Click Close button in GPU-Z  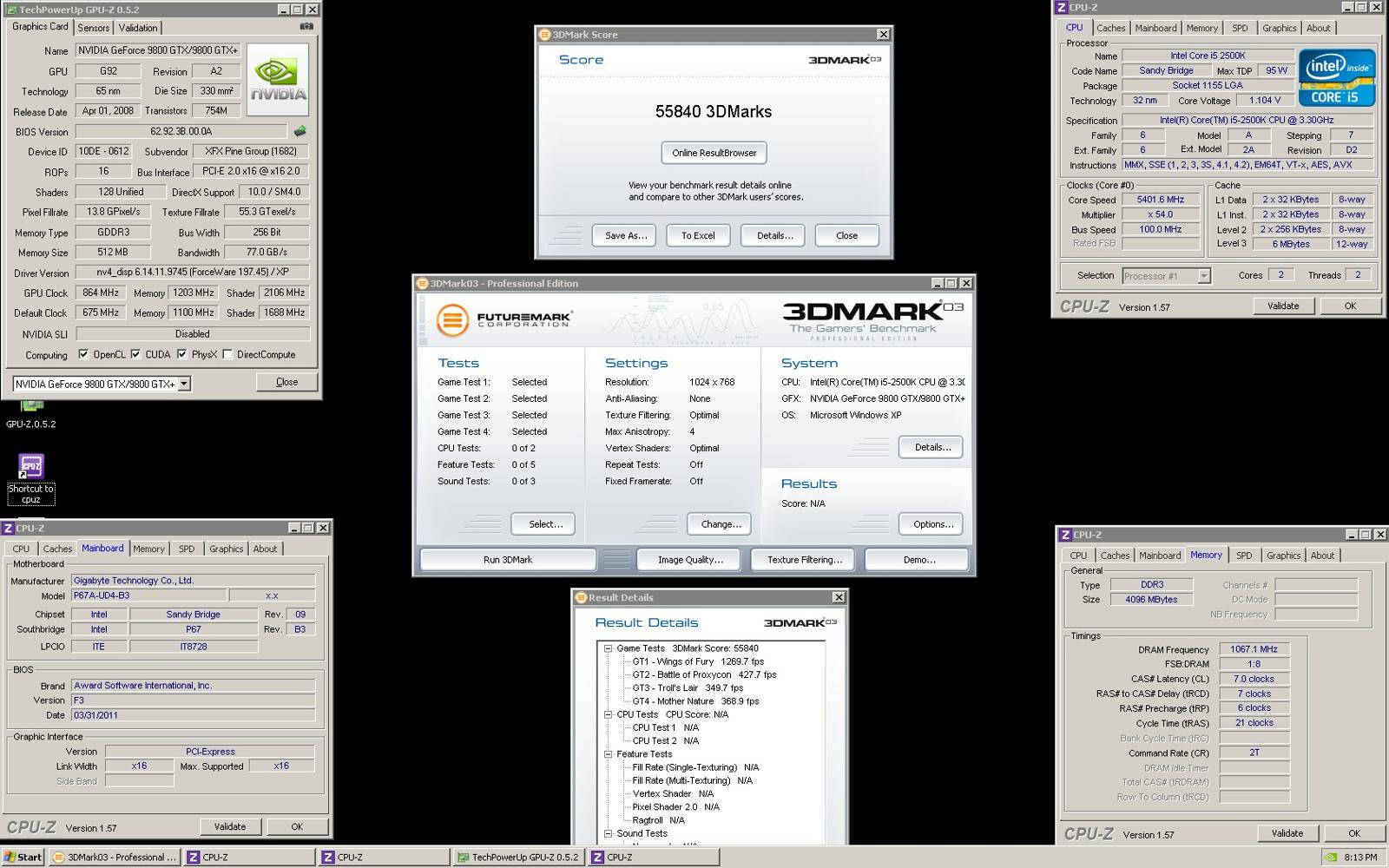(x=286, y=382)
